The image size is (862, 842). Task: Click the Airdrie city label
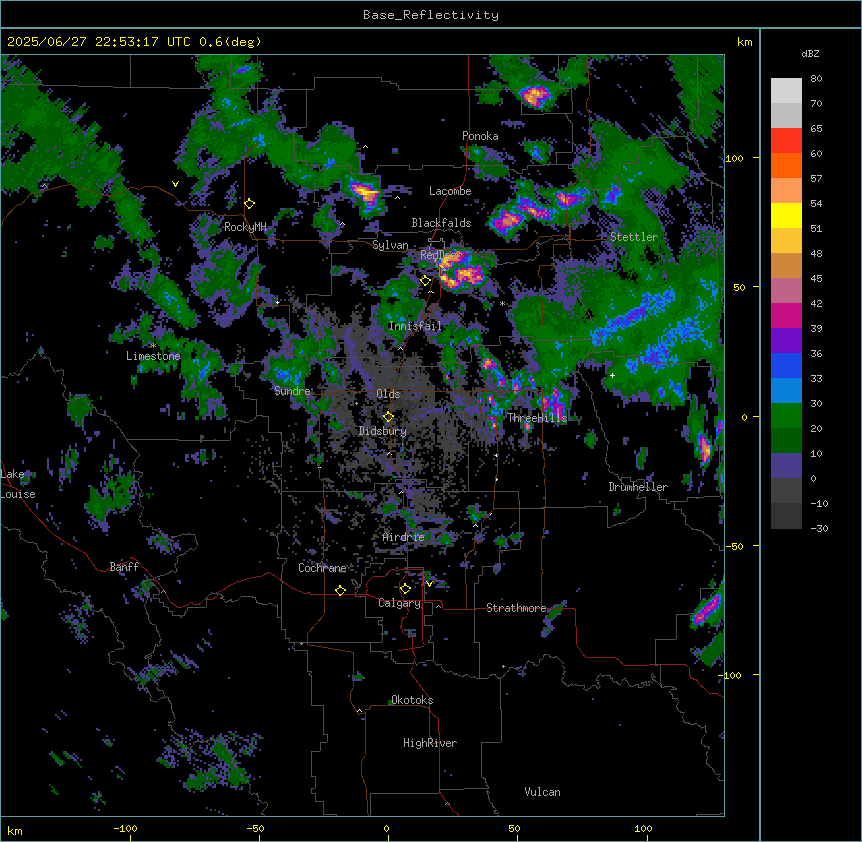pyautogui.click(x=404, y=537)
